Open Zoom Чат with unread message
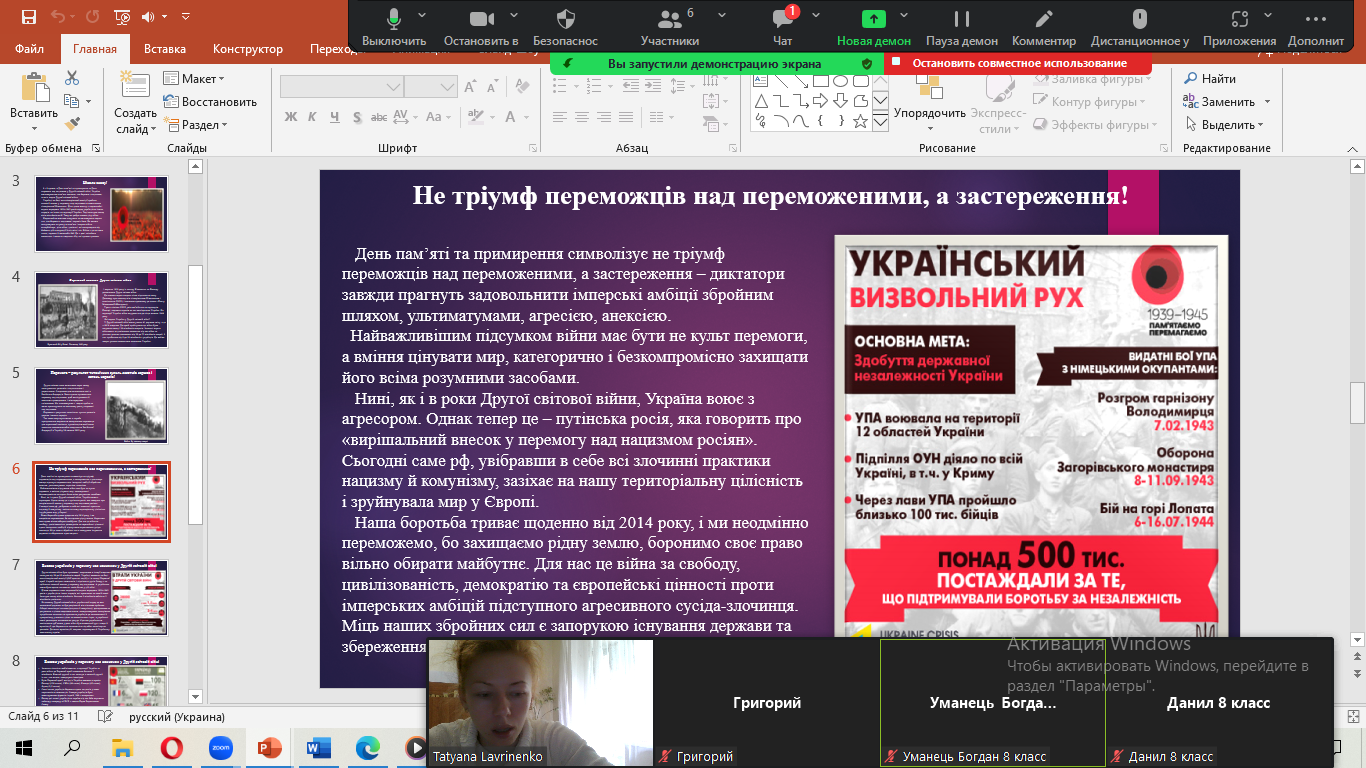Viewport: 1366px width, 768px height. (783, 26)
